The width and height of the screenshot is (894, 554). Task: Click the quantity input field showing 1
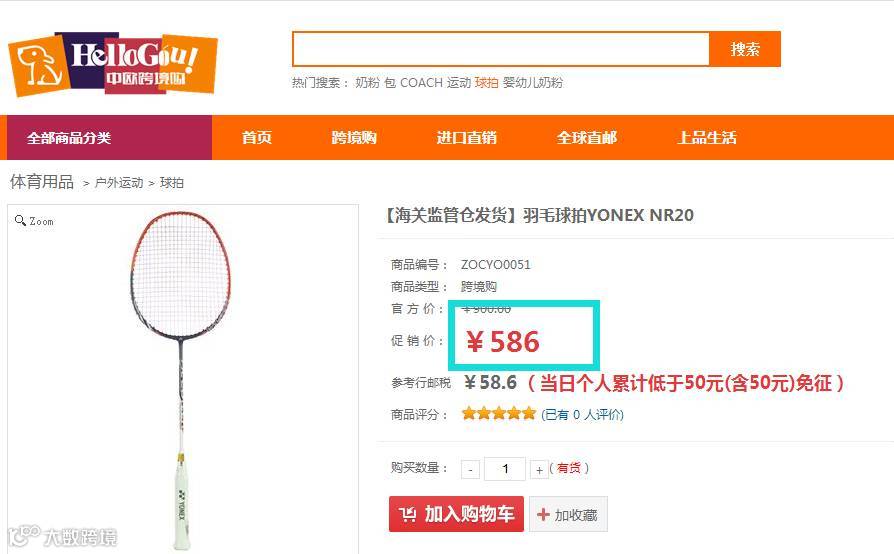point(505,469)
